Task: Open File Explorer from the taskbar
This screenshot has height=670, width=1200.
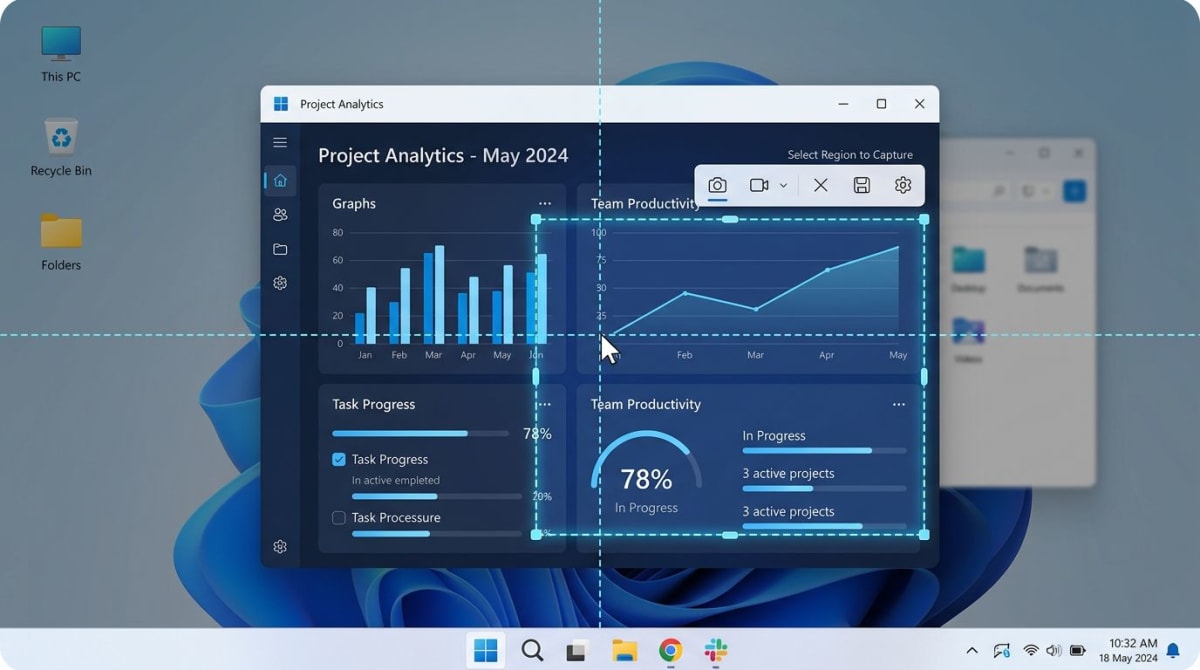Action: pos(624,651)
